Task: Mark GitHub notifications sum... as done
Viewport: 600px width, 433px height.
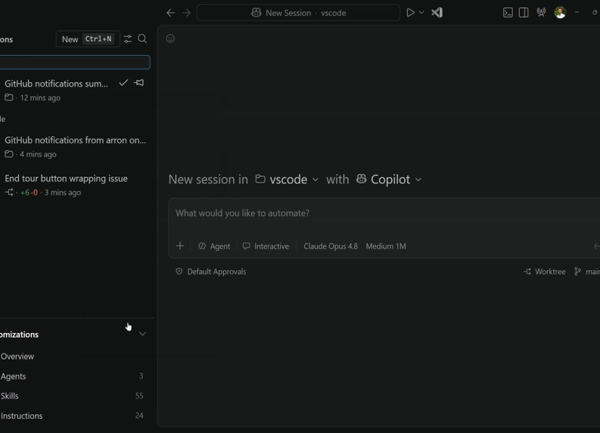Action: click(x=123, y=83)
